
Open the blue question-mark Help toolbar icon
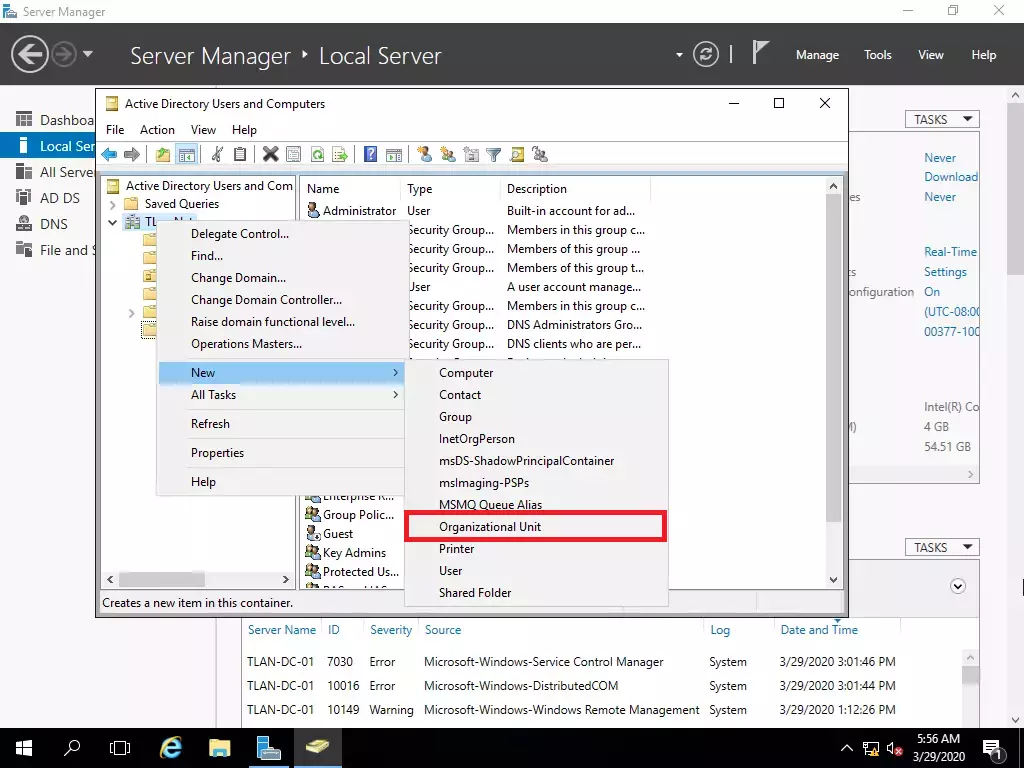[370, 155]
